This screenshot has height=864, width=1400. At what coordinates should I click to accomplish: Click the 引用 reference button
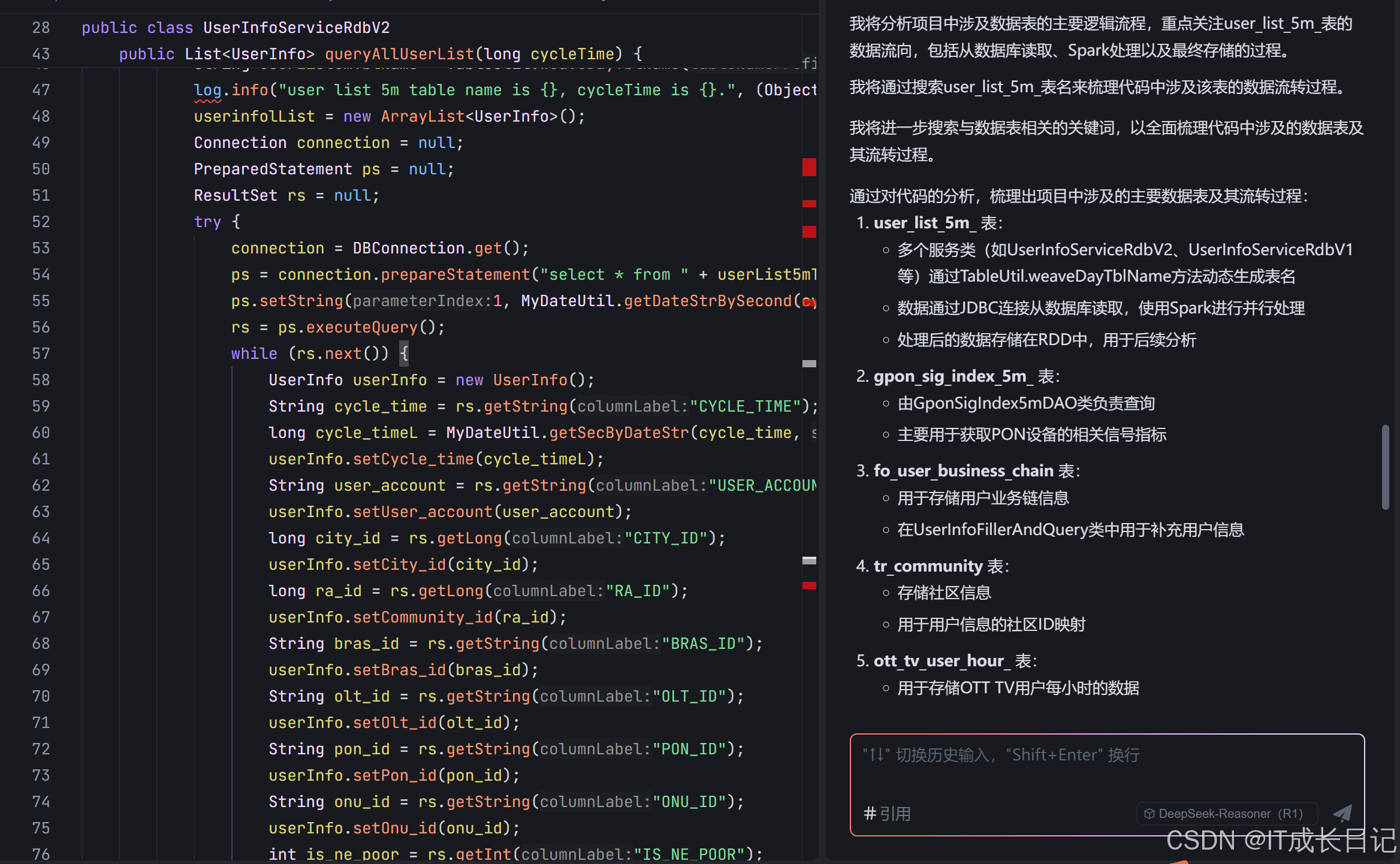[x=895, y=814]
